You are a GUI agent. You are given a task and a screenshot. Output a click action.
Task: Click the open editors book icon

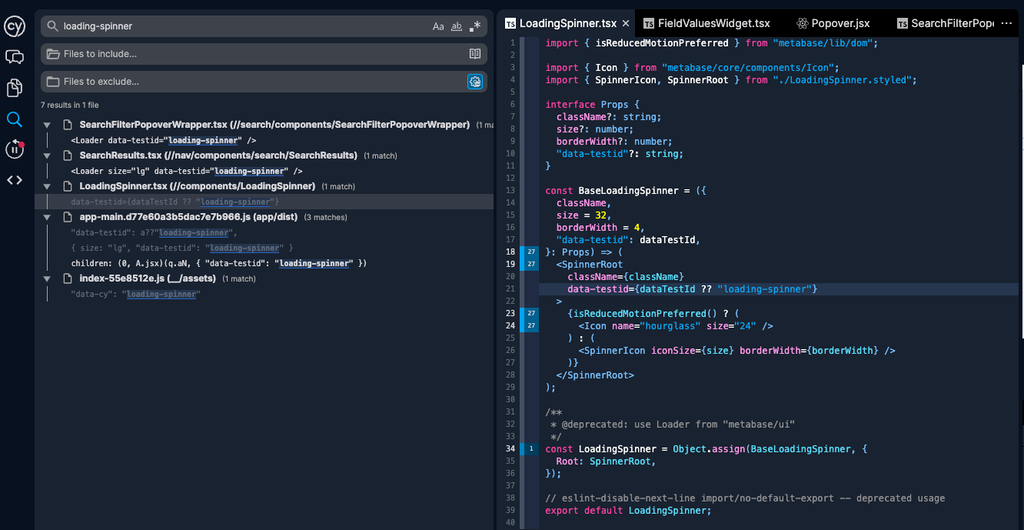click(475, 53)
